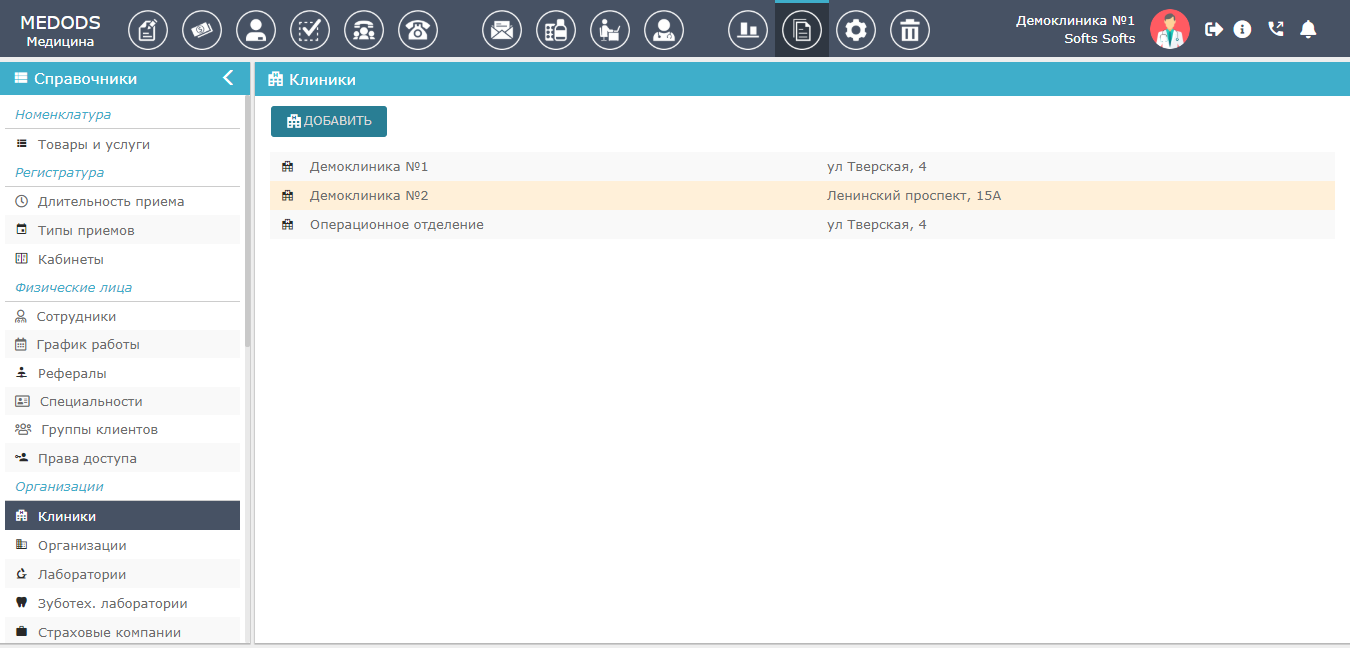Image resolution: width=1350 pixels, height=648 pixels.
Task: Open the envelope messages icon
Action: (x=502, y=30)
